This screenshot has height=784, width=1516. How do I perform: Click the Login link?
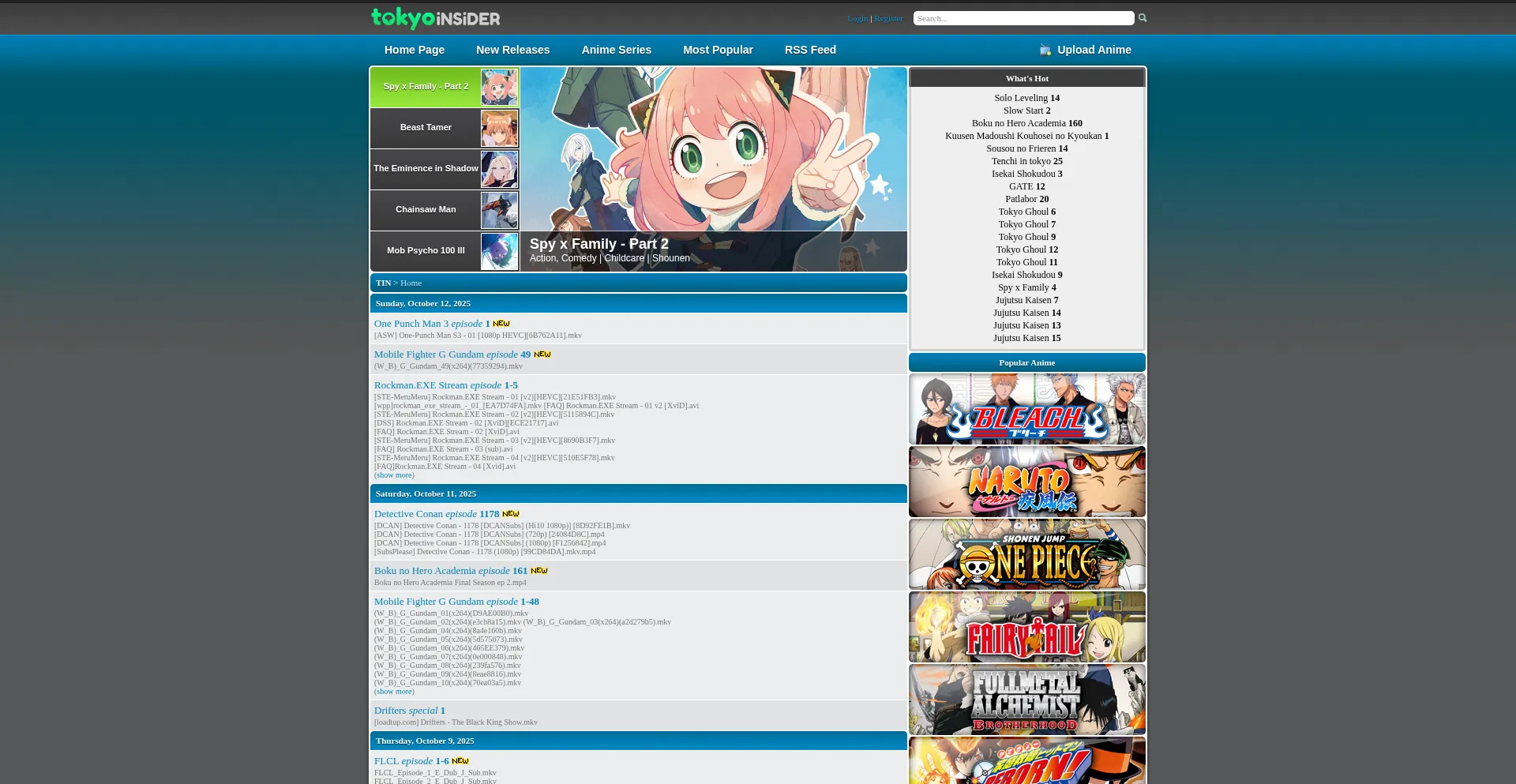click(857, 18)
